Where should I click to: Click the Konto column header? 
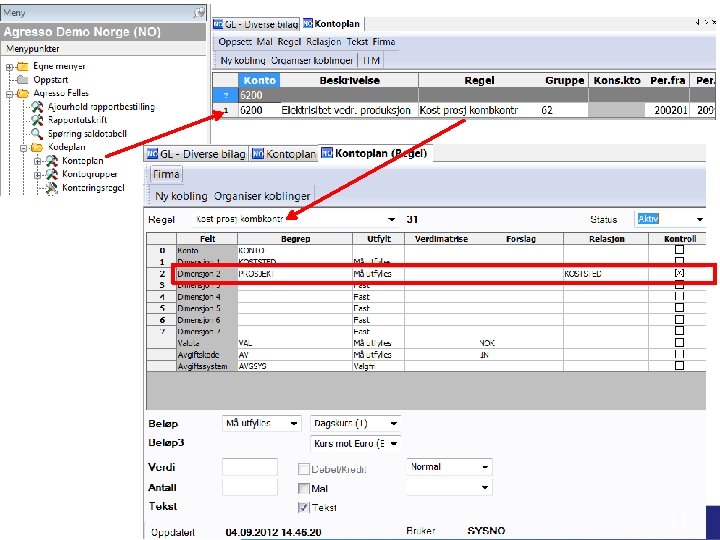pyautogui.click(x=259, y=80)
